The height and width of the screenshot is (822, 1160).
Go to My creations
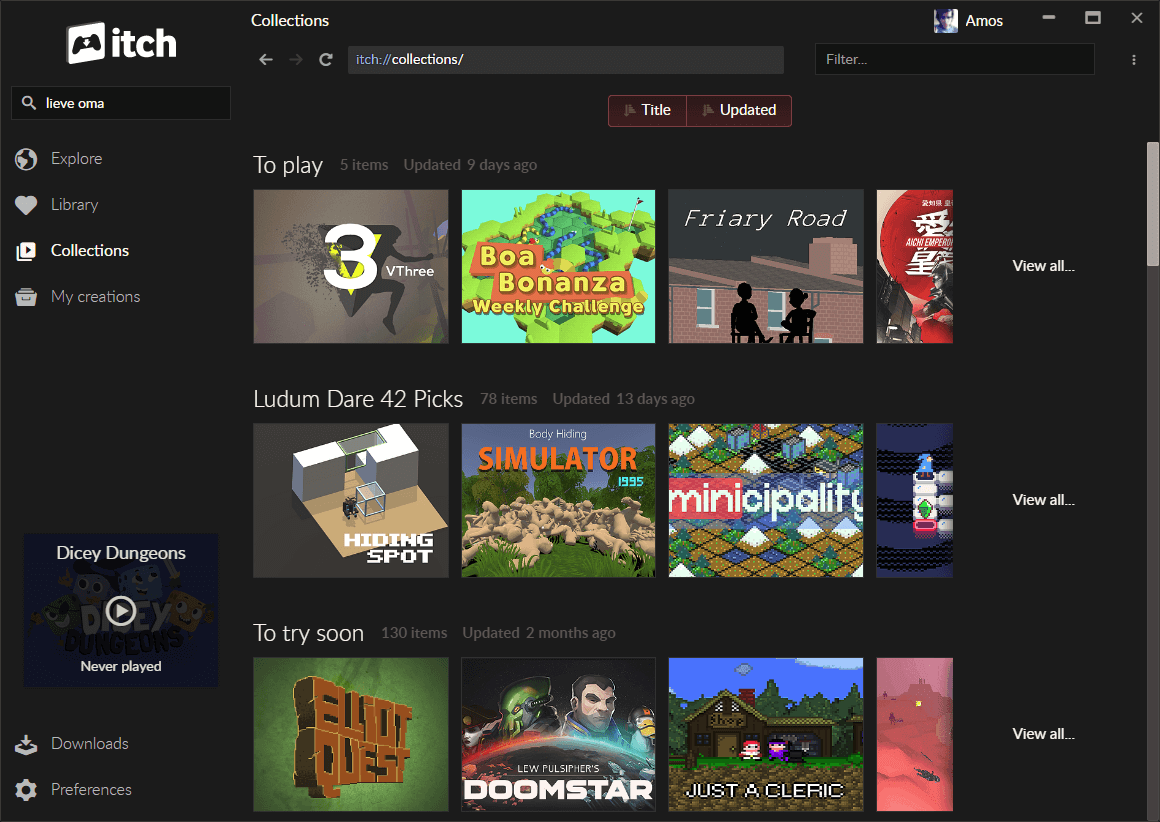coord(95,296)
